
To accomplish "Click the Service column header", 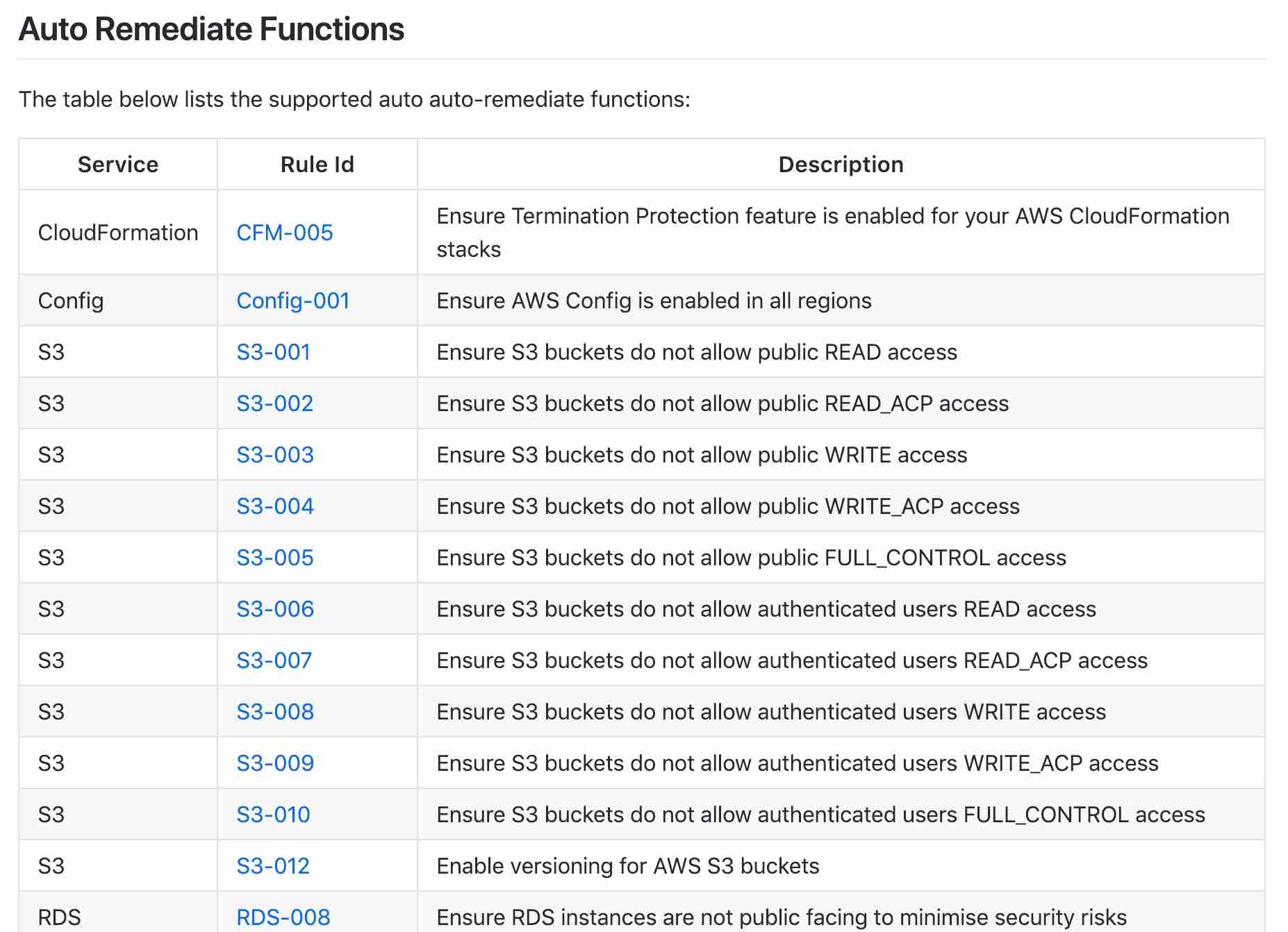I will click(x=118, y=165).
